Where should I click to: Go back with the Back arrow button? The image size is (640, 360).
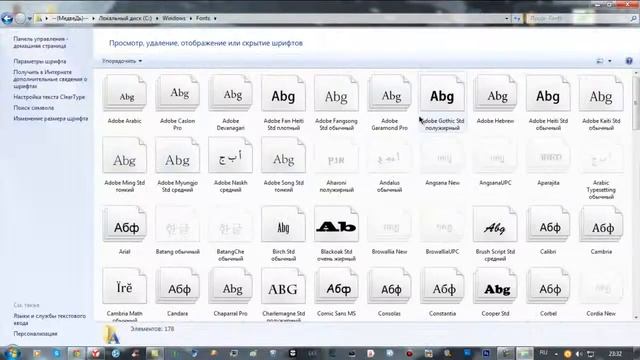(x=7, y=18)
